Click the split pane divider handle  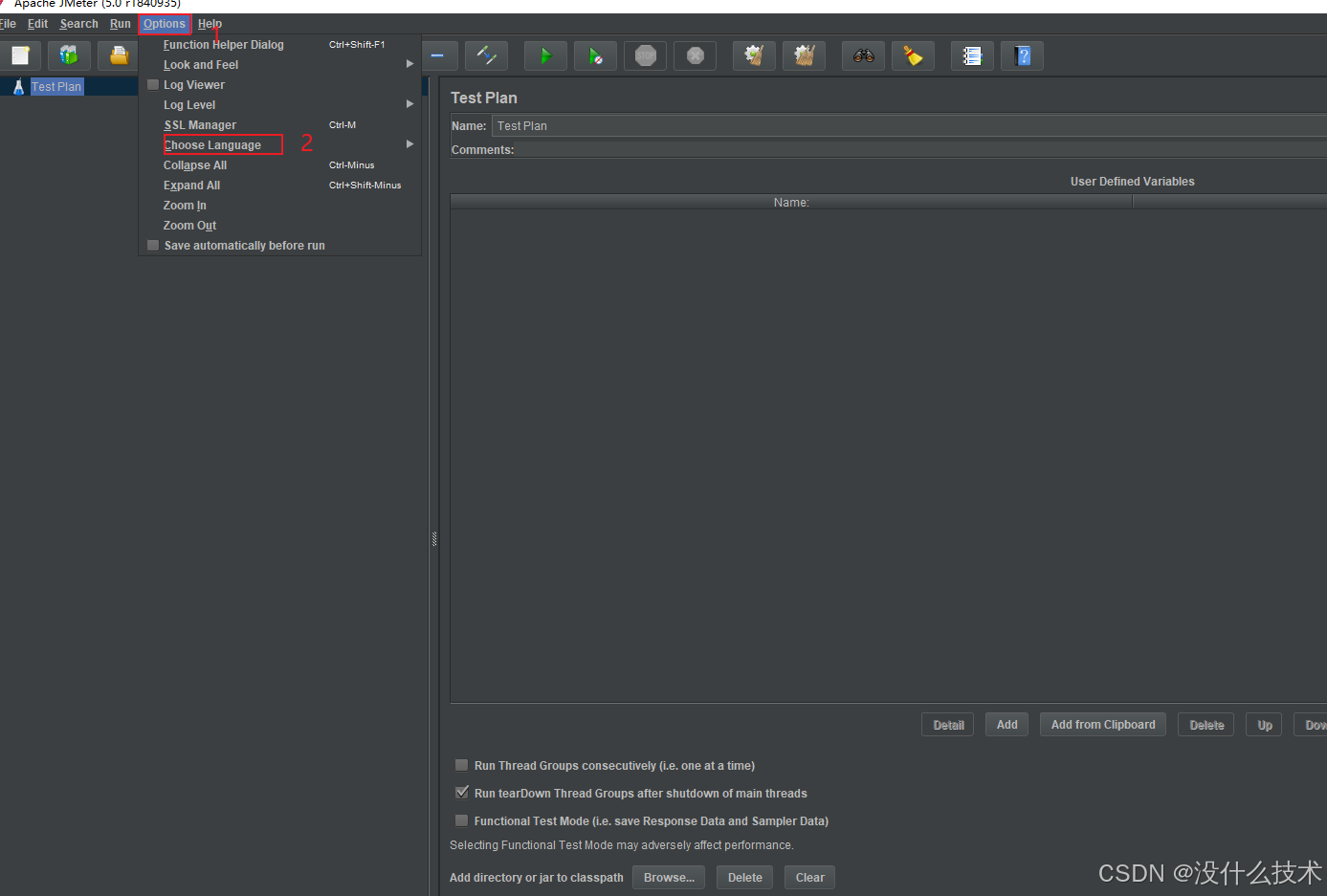(434, 539)
